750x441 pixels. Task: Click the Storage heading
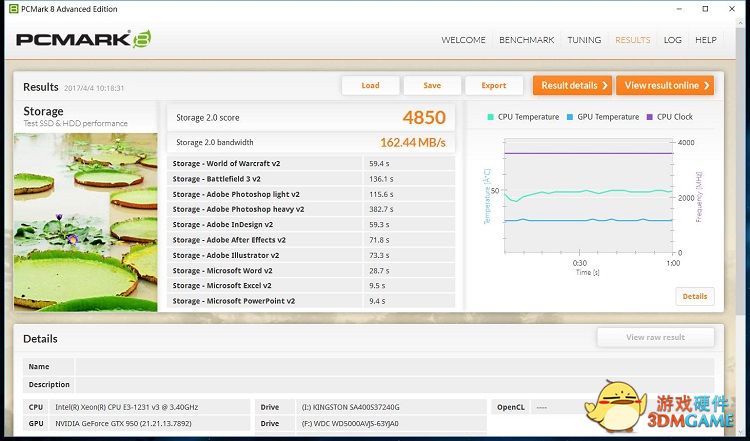pyautogui.click(x=44, y=111)
